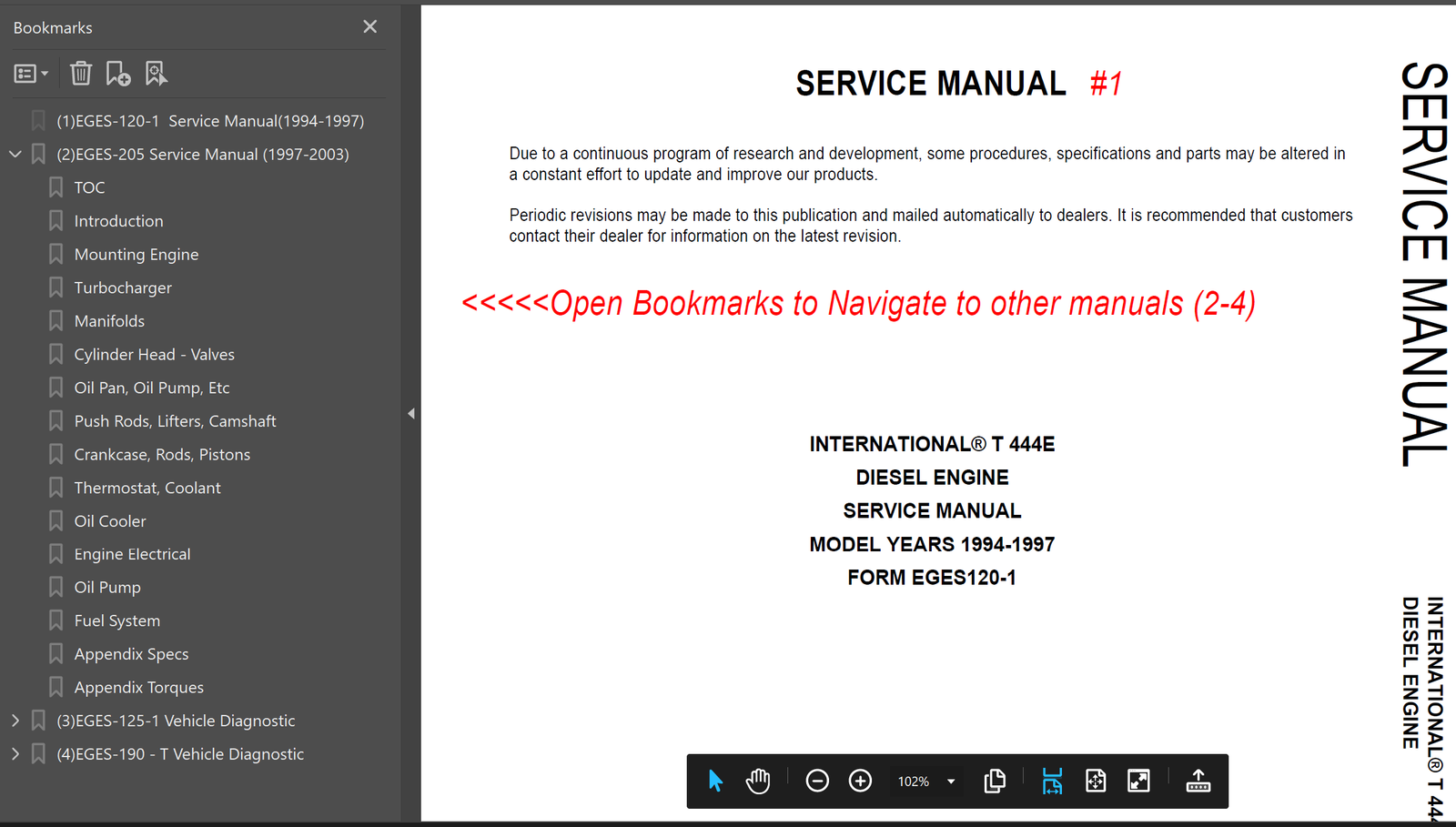This screenshot has width=1456, height=827.
Task: Open the Mounting Engine bookmark
Action: click(136, 255)
